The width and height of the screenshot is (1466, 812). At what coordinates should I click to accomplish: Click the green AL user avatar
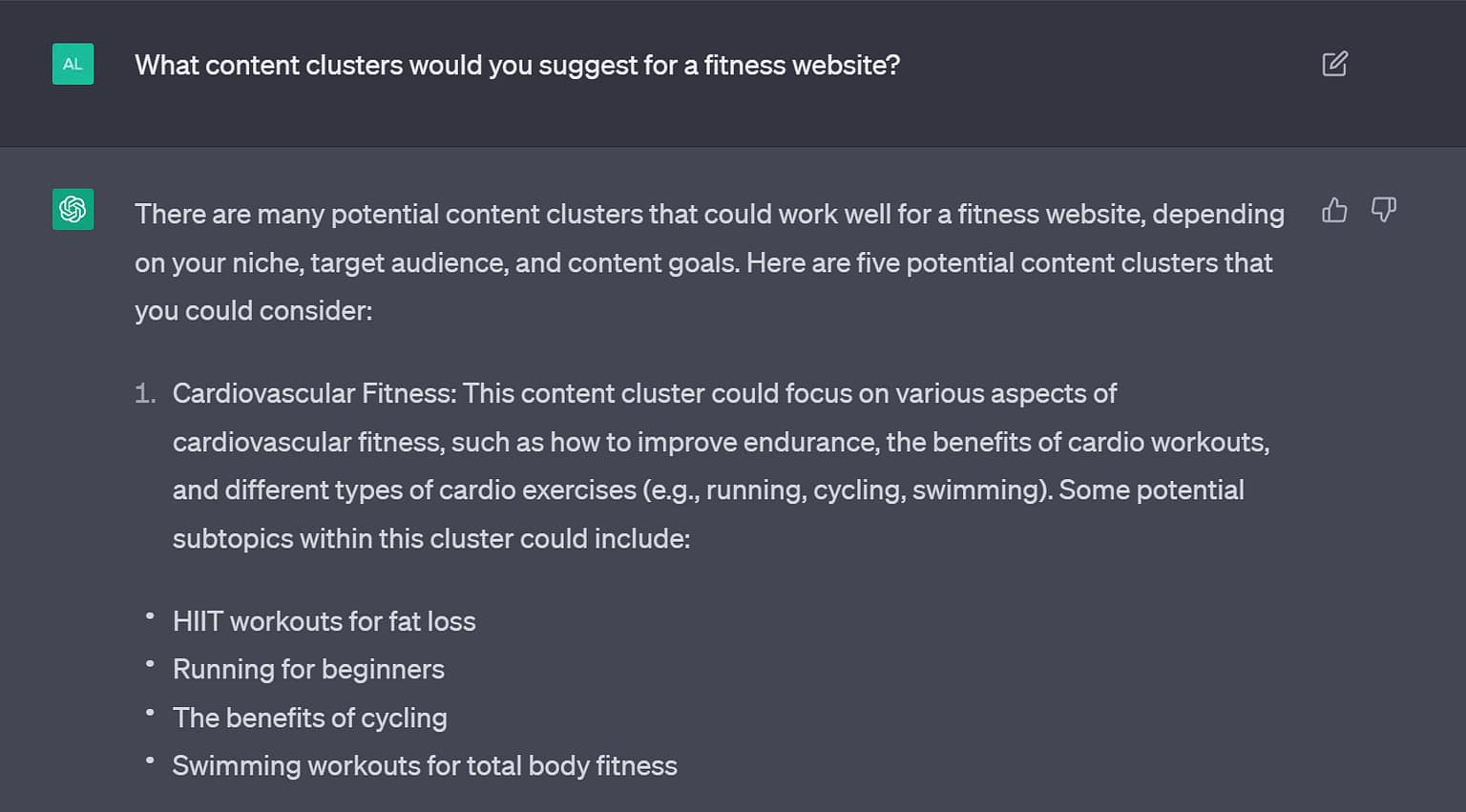coord(73,64)
